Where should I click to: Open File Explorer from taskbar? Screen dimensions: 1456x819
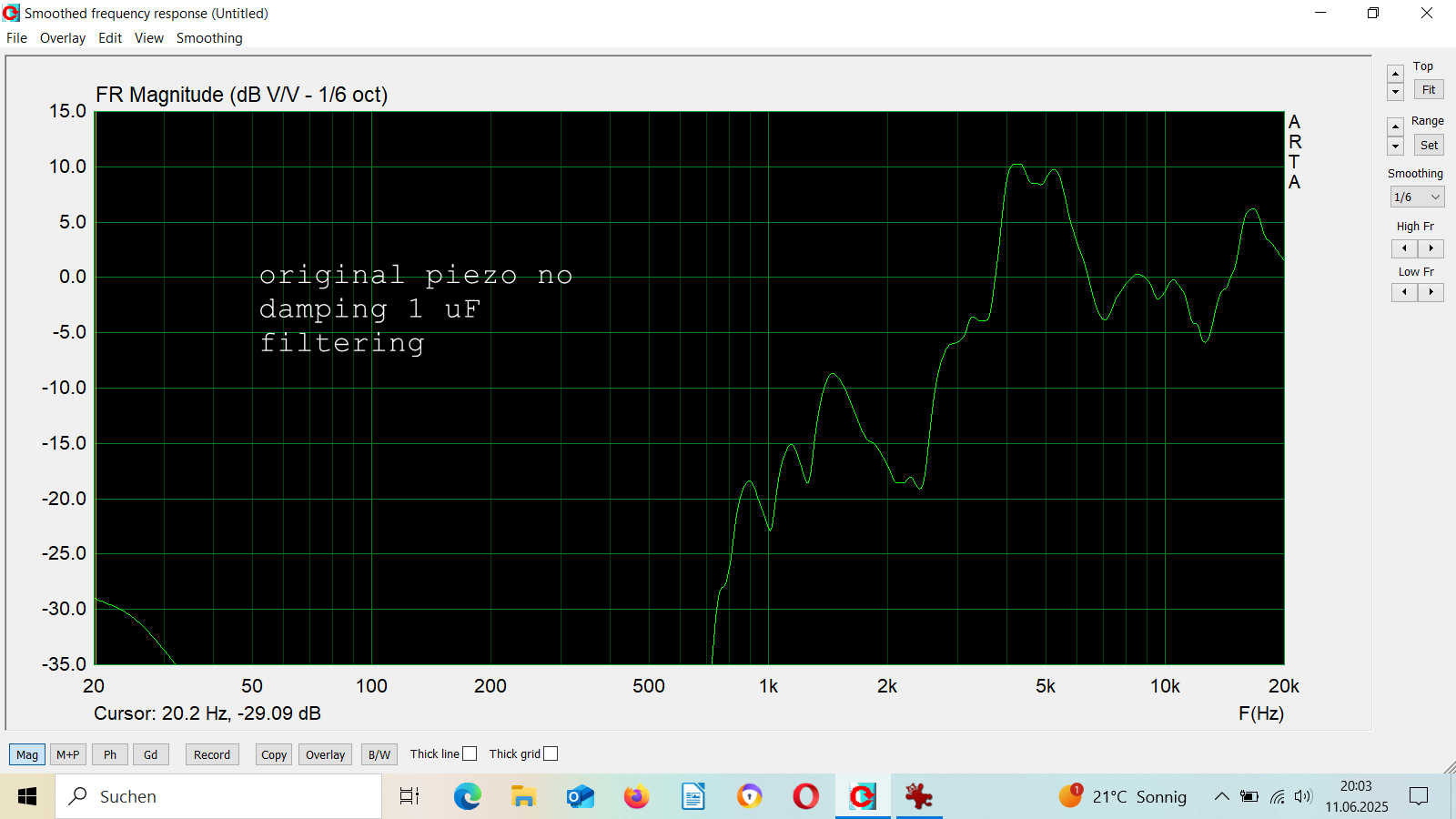point(523,796)
